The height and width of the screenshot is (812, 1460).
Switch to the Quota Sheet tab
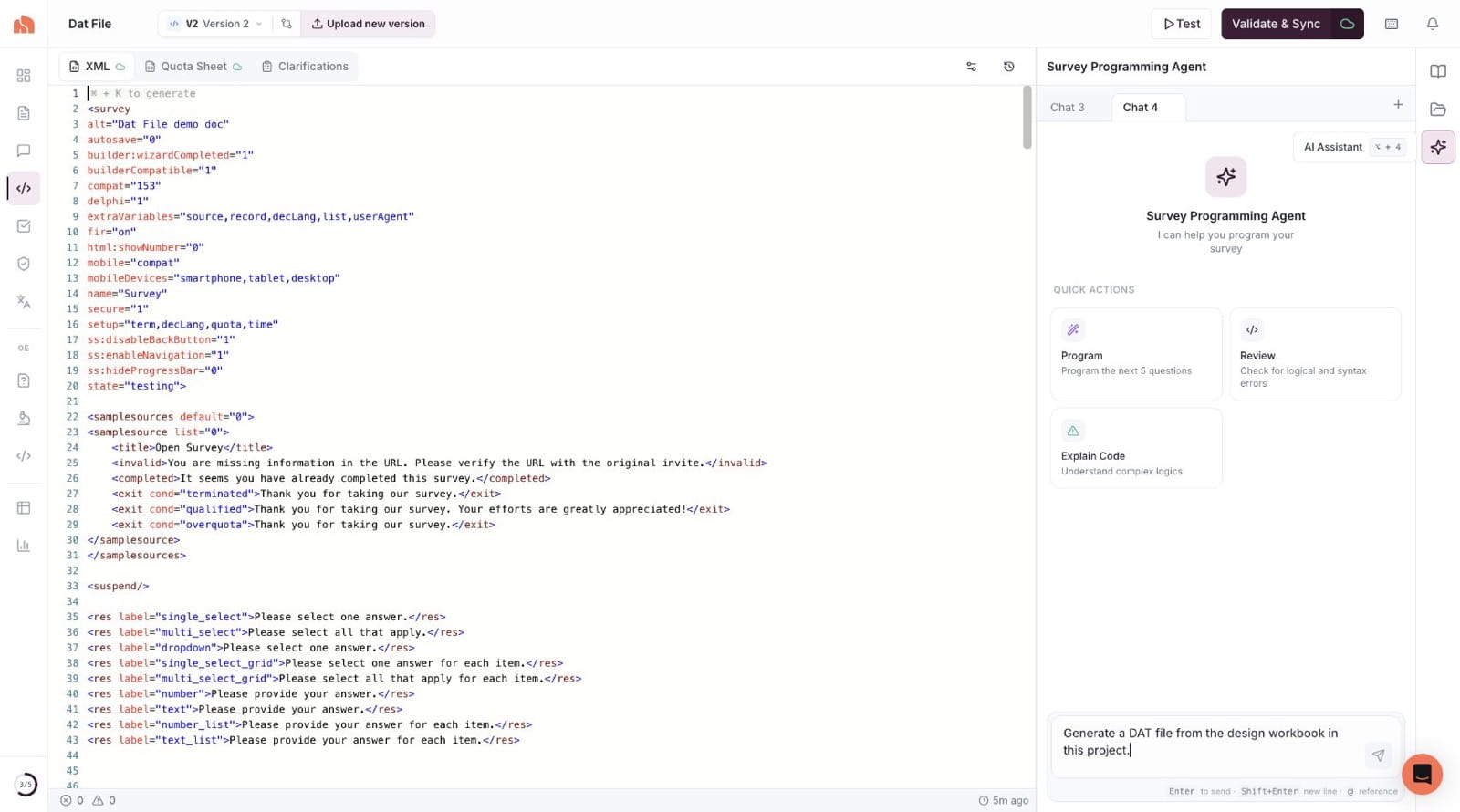[193, 67]
